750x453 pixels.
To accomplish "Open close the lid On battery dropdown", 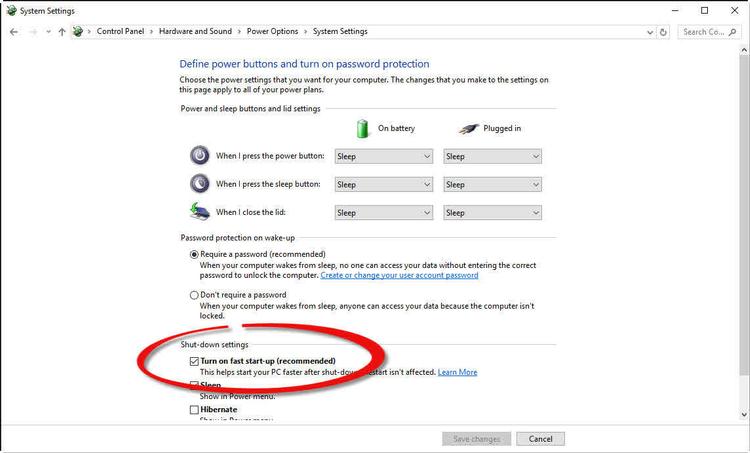I will pyautogui.click(x=383, y=212).
